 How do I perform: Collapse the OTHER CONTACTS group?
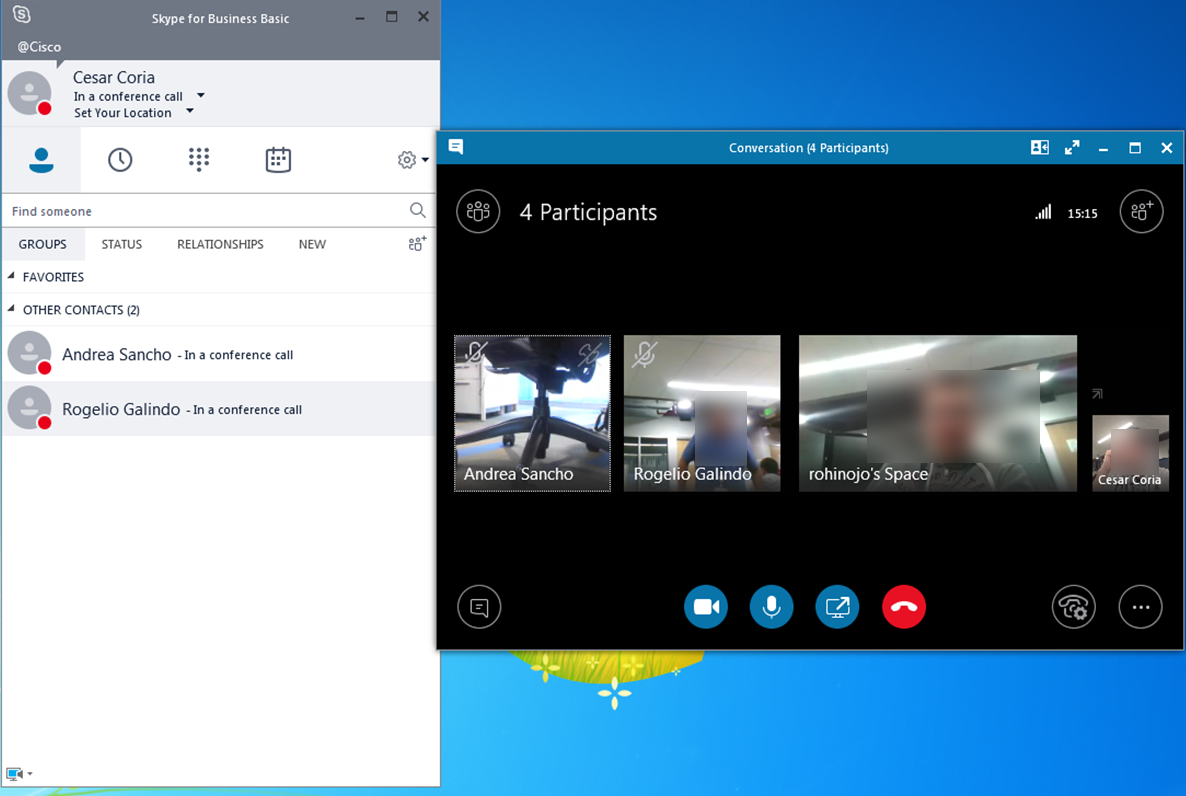[x=12, y=310]
